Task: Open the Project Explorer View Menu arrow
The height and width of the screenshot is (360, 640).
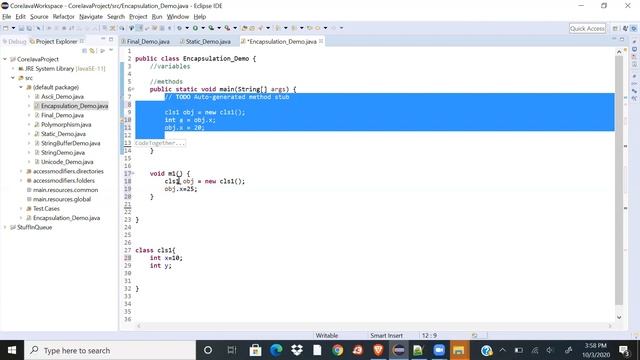Action: pos(111,51)
